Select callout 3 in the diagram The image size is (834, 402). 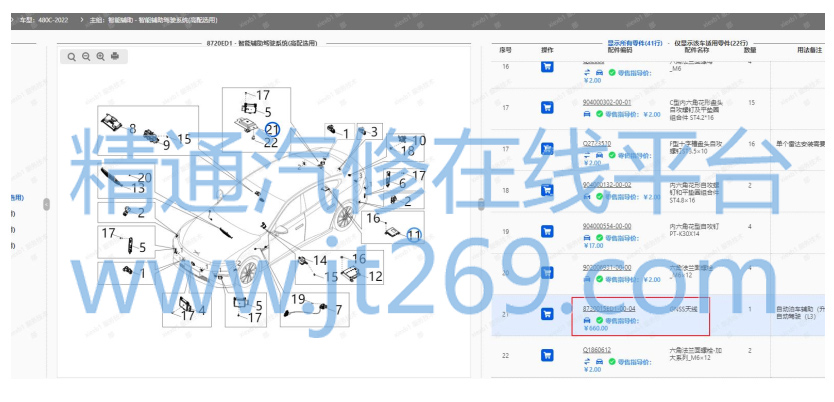pos(373,131)
